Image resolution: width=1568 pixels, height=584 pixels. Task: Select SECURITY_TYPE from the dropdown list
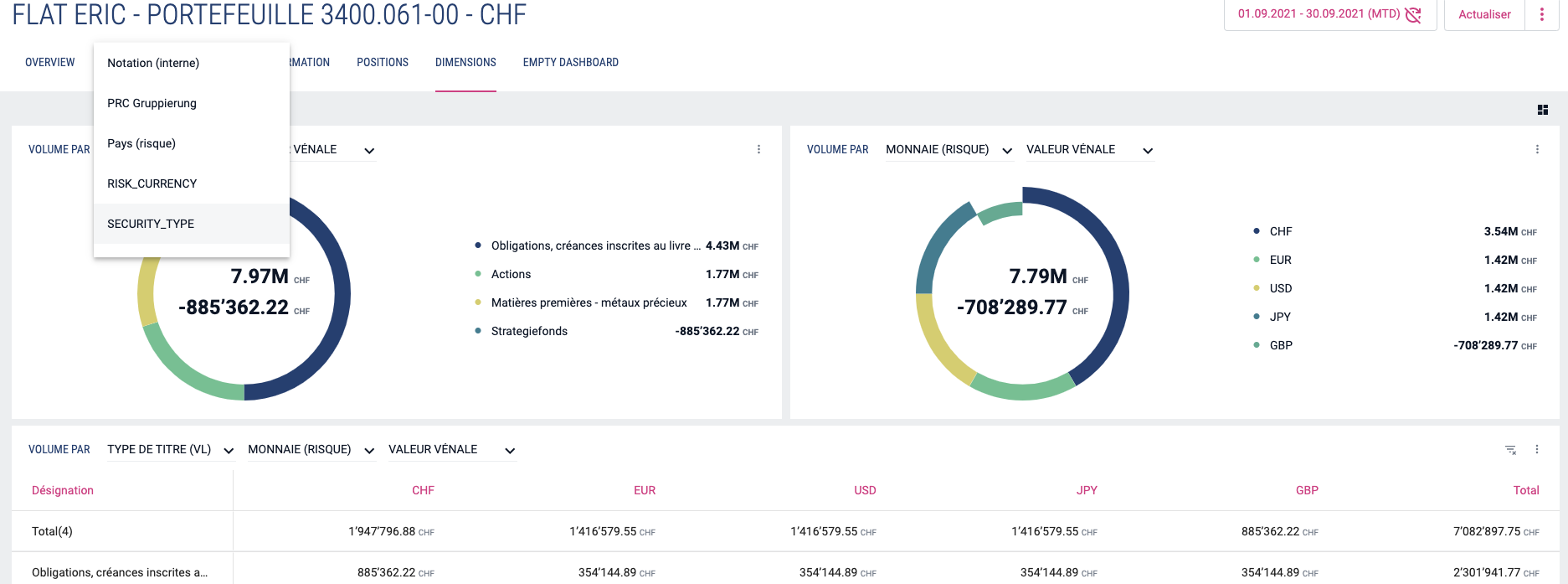point(151,224)
